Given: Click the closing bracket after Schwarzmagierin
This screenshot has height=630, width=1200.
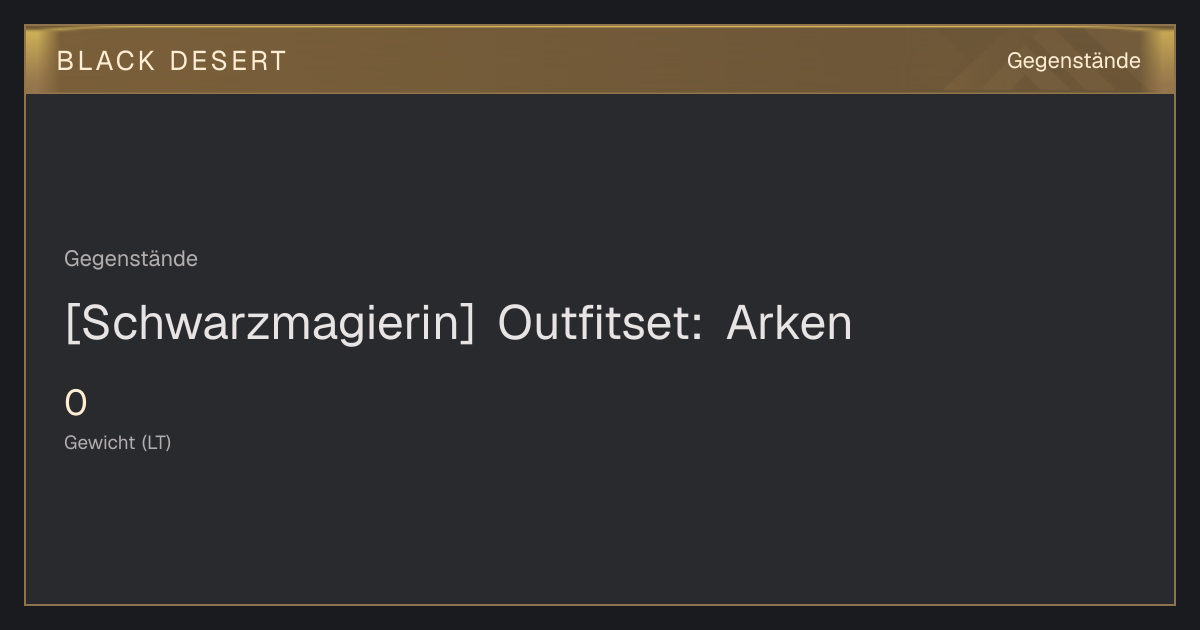Looking at the screenshot, I should tap(466, 324).
